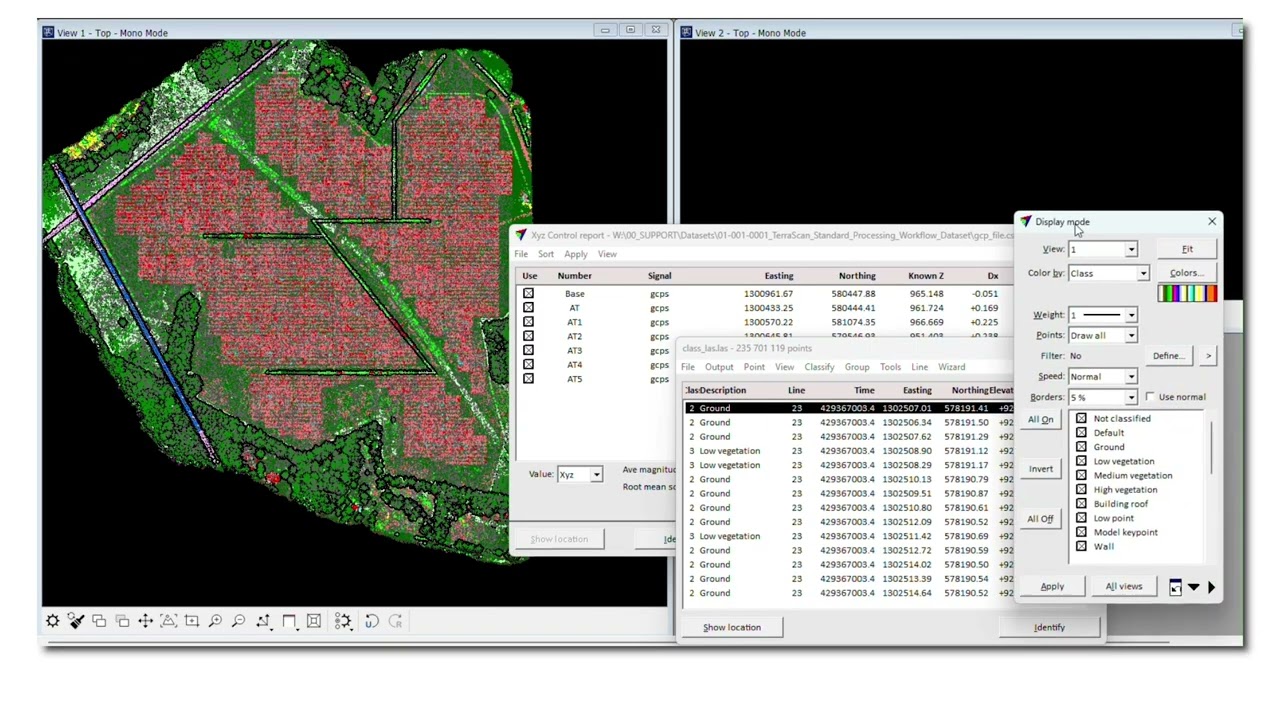This screenshot has height=720, width=1280.
Task: Toggle the Not classified class visibility
Action: (1081, 419)
